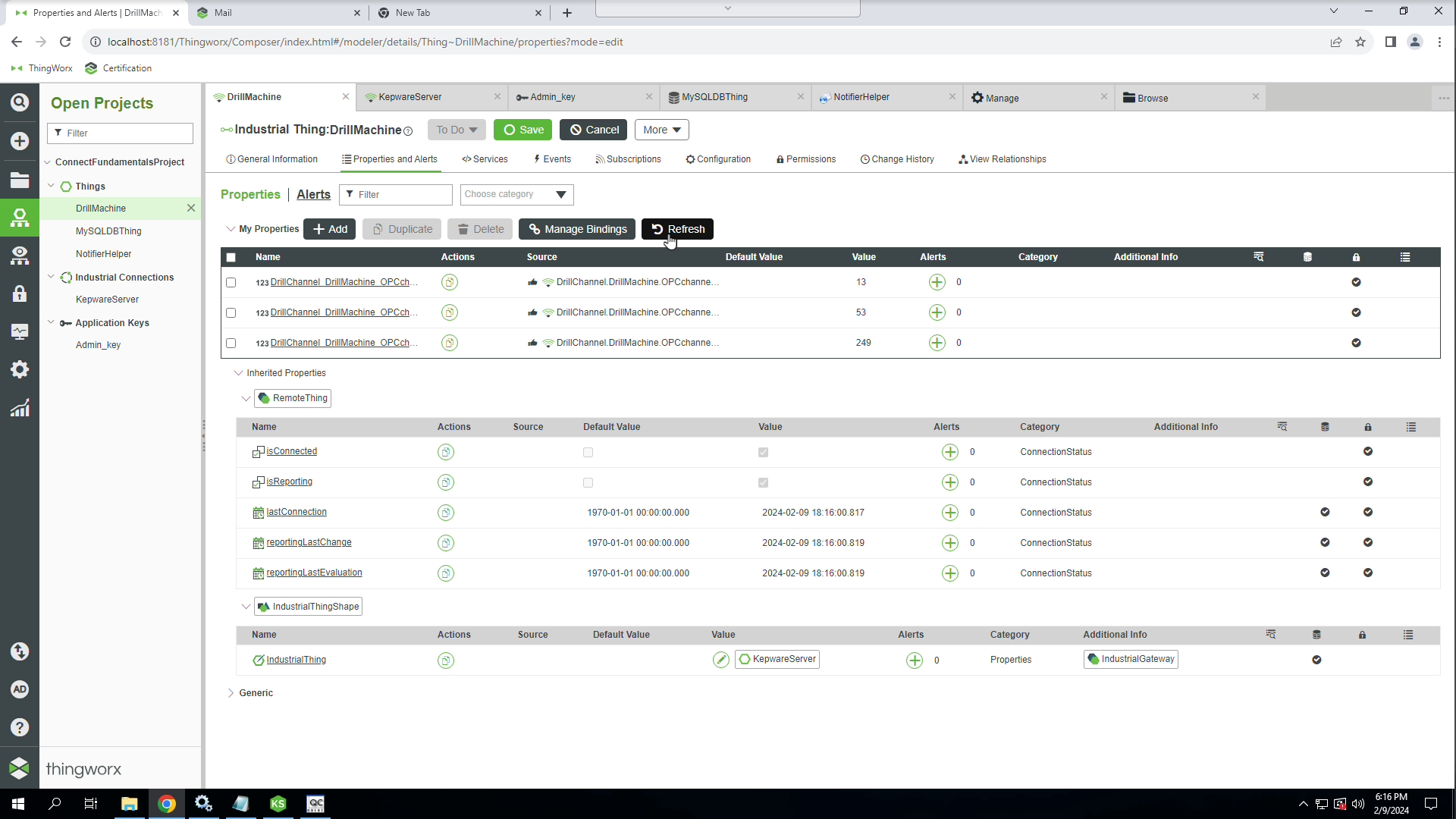Open the Search icon in left sidebar

pos(20,102)
